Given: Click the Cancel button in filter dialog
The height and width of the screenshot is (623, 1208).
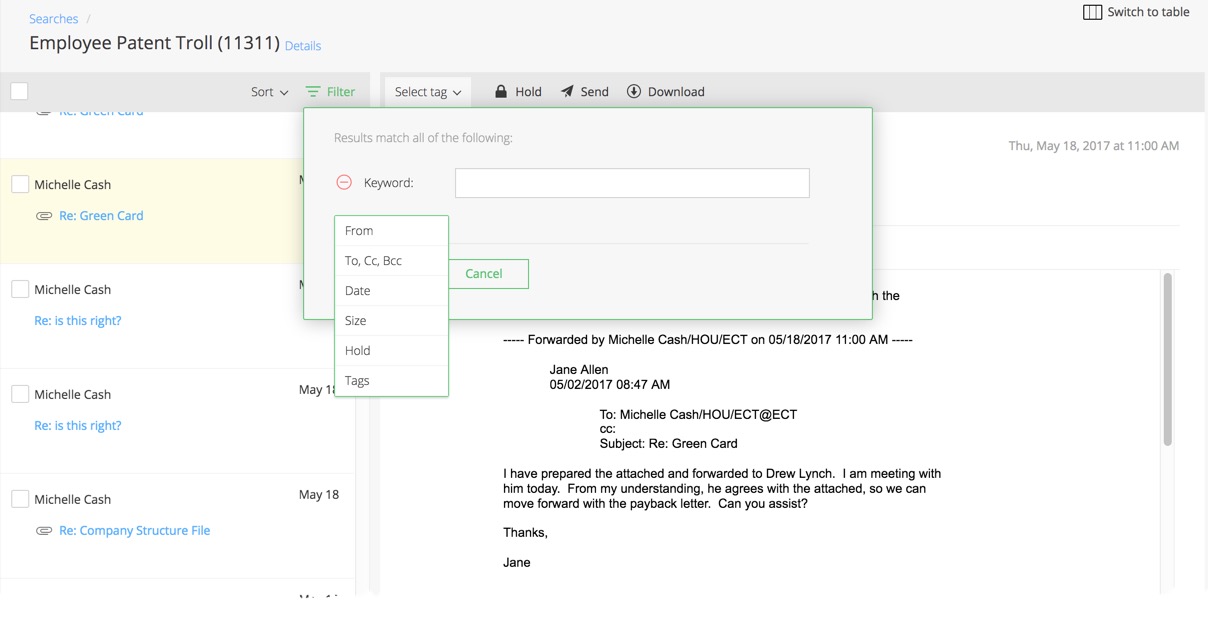Looking at the screenshot, I should point(484,273).
